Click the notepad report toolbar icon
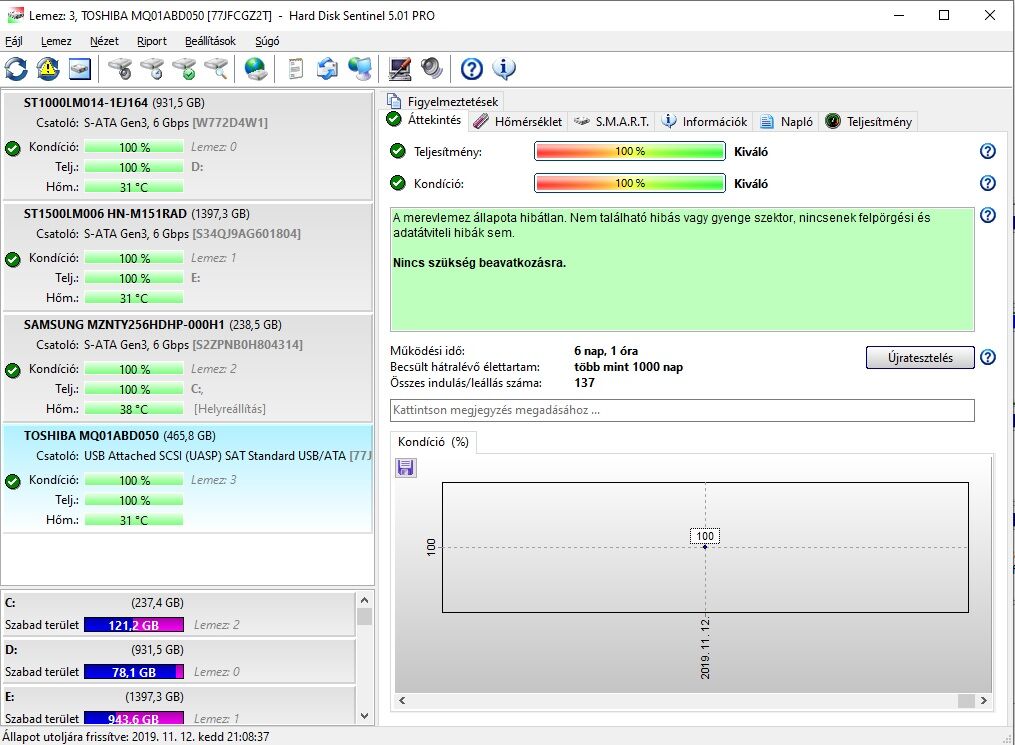Viewport: 1015px width, 745px height. [296, 69]
